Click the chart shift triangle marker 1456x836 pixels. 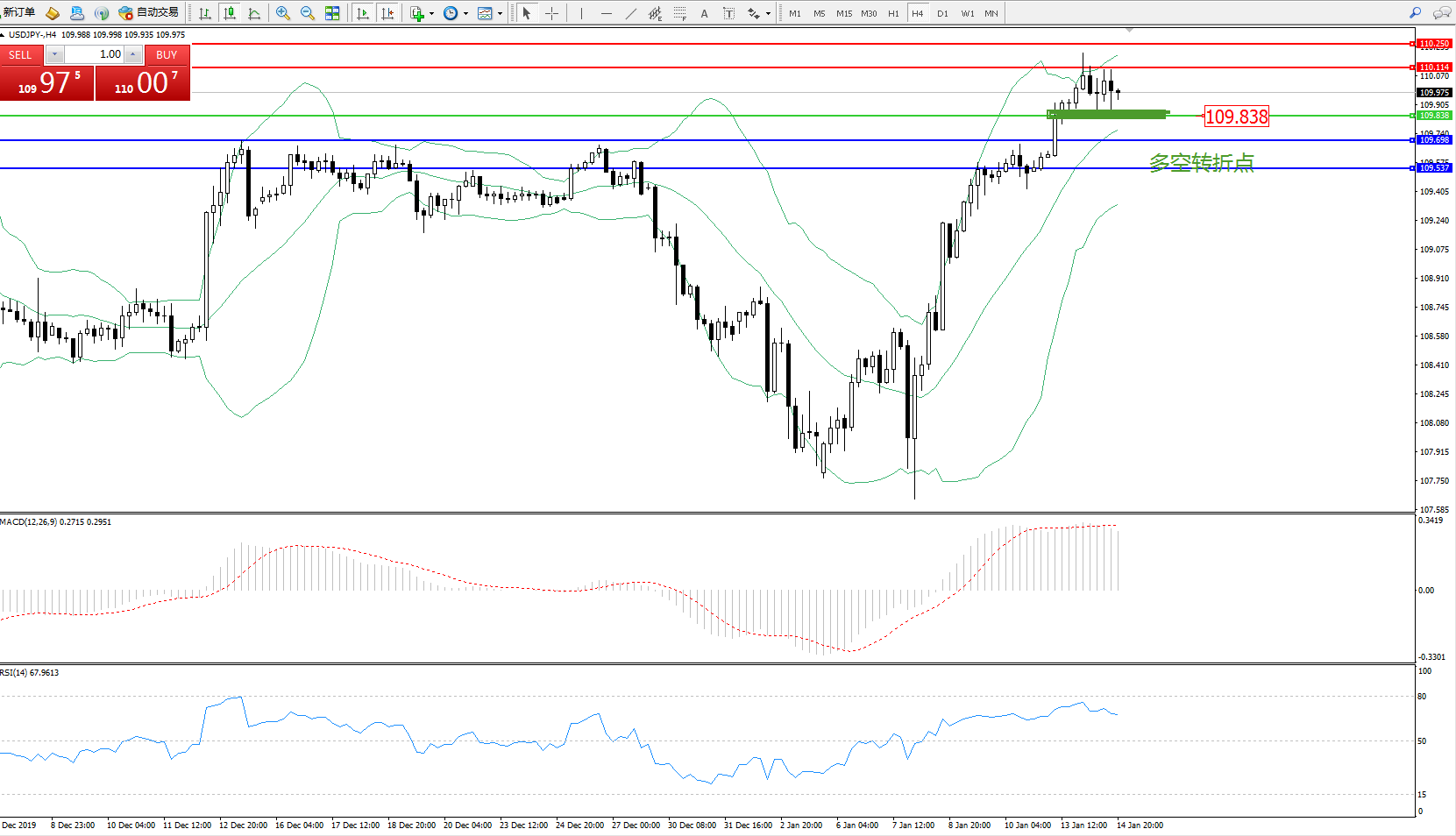click(x=1129, y=31)
